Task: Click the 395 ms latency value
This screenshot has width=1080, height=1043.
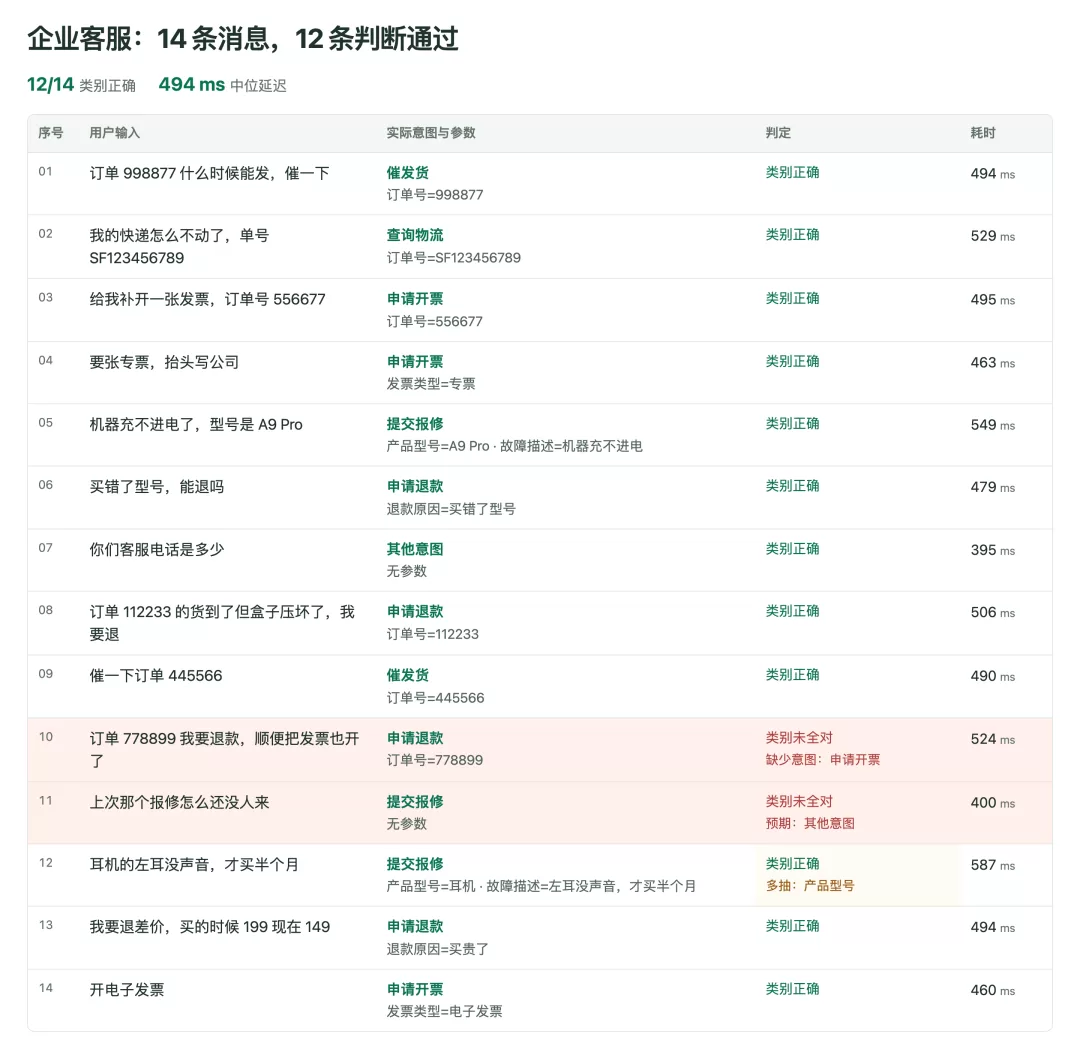Action: 993,550
